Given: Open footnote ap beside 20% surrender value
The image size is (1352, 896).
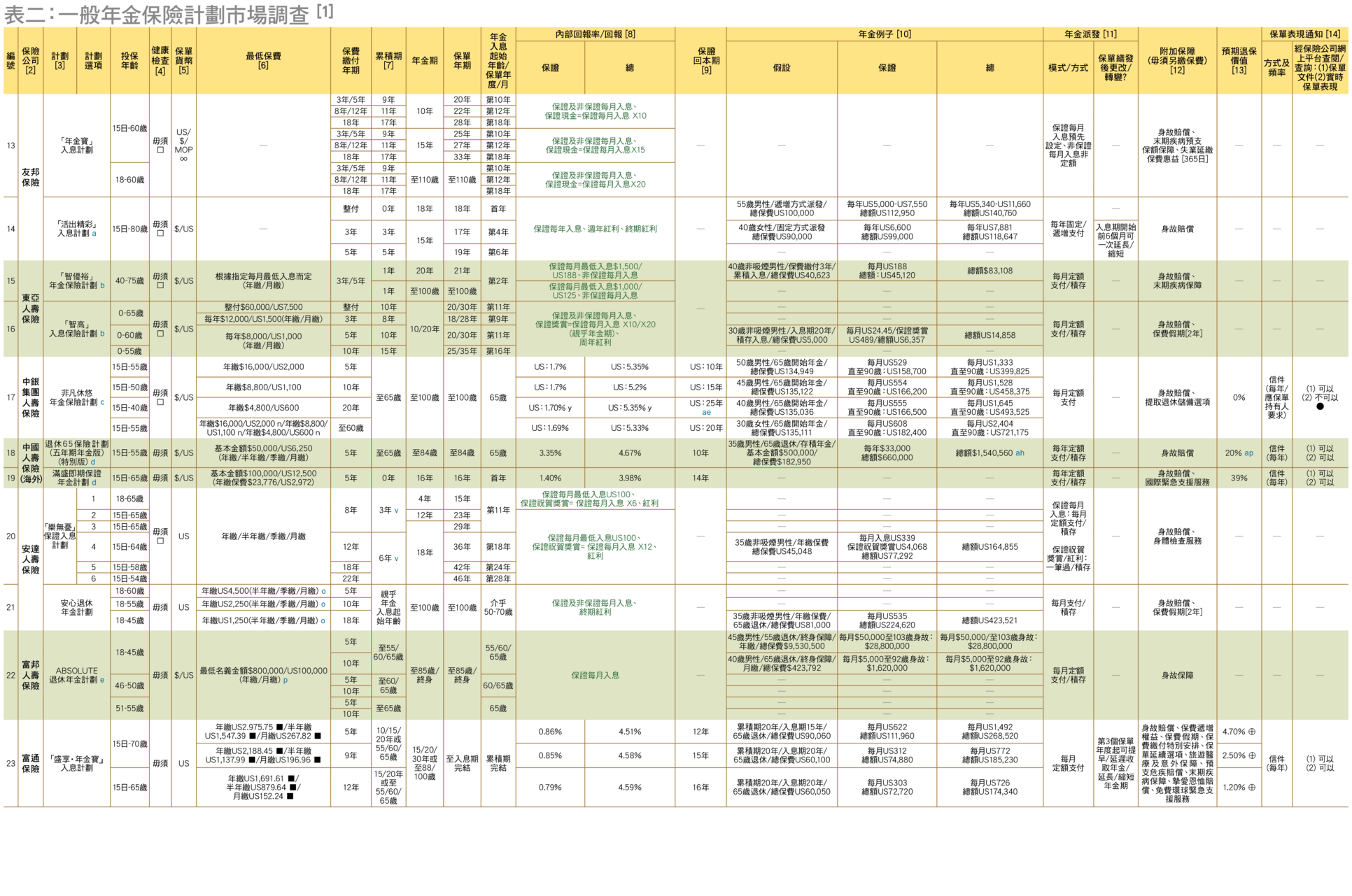Looking at the screenshot, I should [x=1249, y=453].
